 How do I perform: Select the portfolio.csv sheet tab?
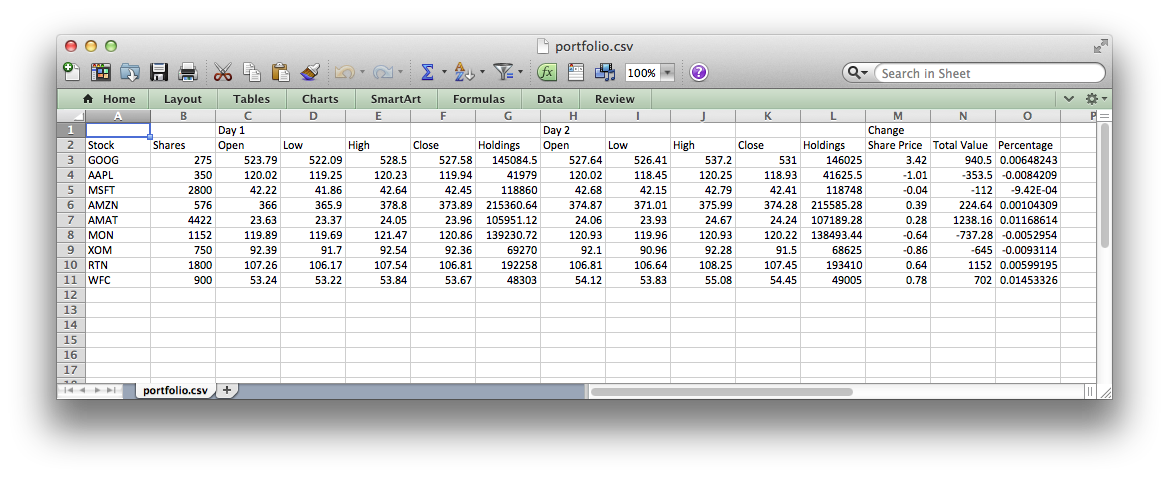click(x=175, y=390)
